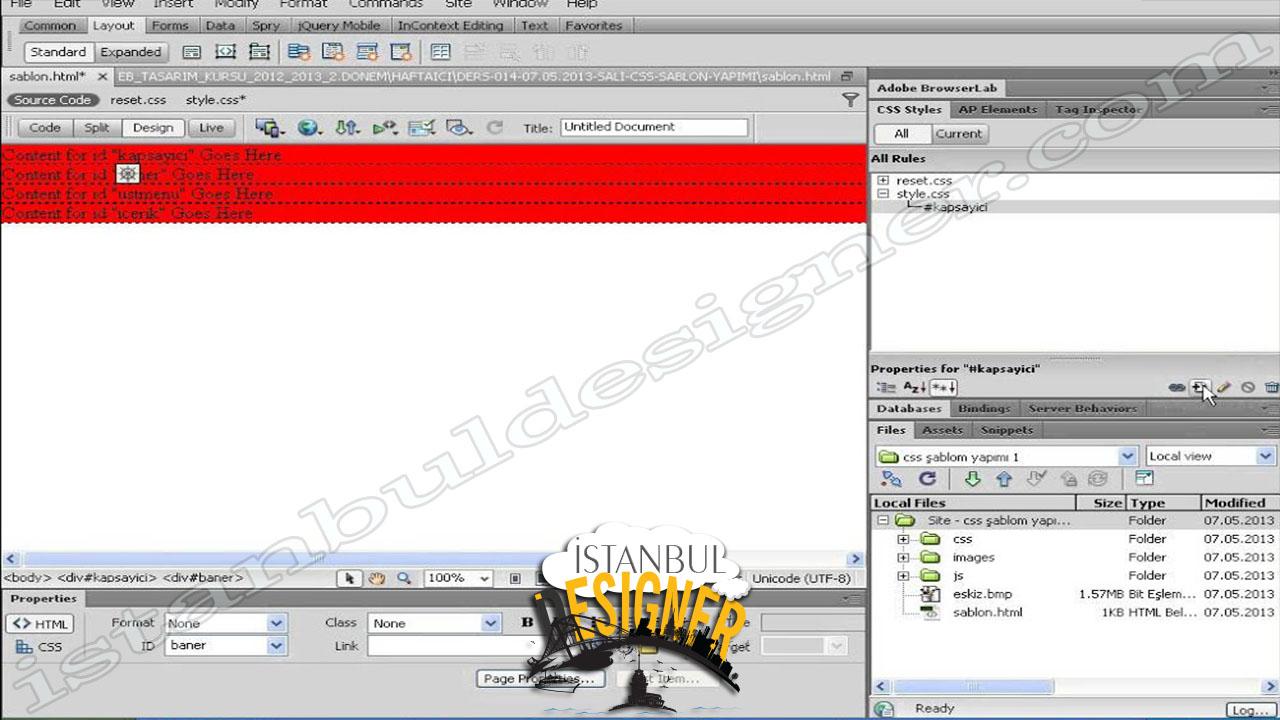
Task: Open the Spry insert tab
Action: (265, 25)
